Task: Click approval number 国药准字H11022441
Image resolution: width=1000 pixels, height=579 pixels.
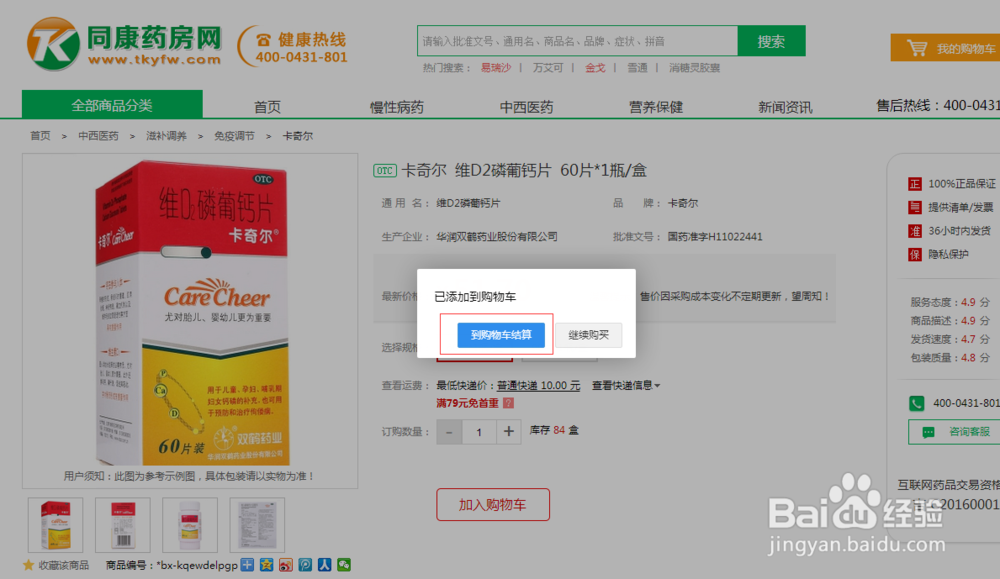Action: click(715, 237)
